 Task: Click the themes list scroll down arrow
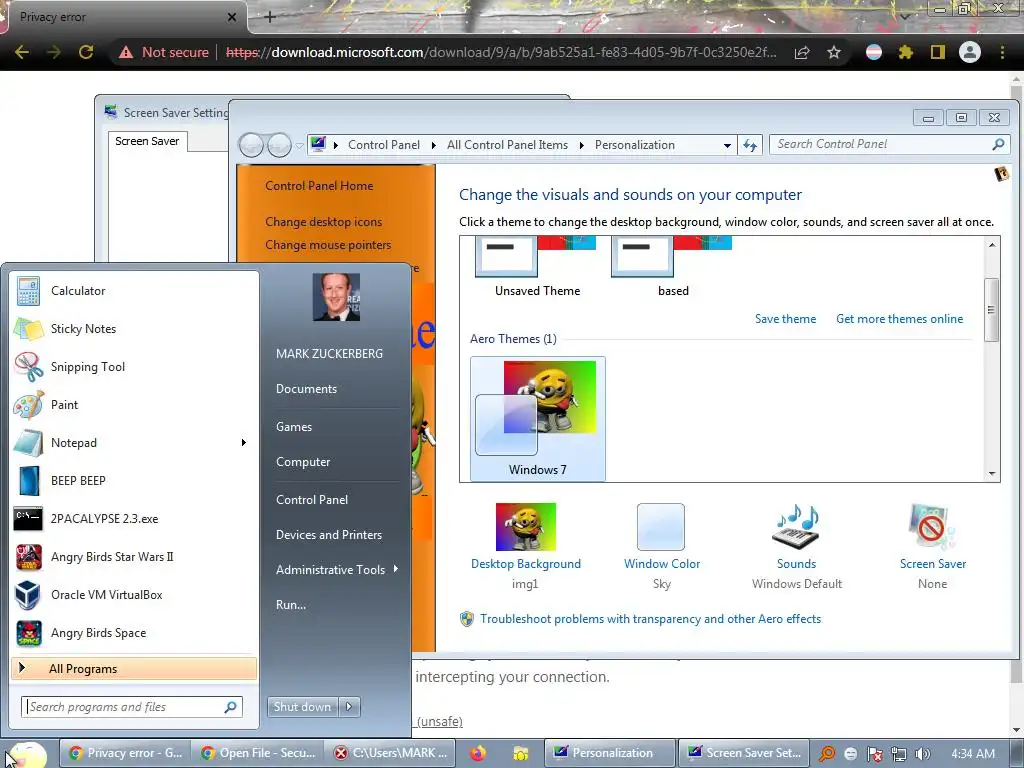(992, 474)
